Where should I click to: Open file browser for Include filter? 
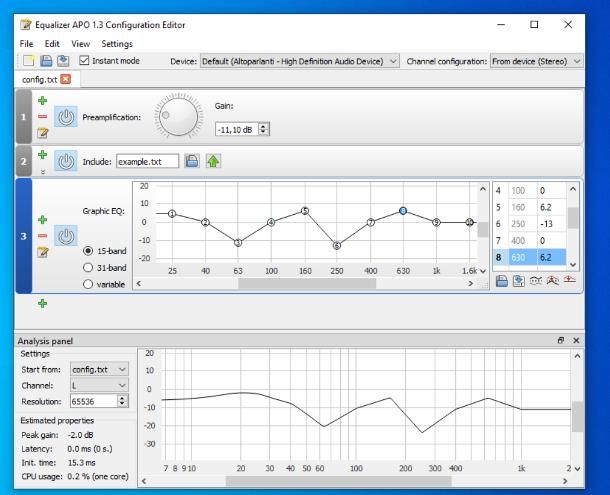tap(192, 161)
